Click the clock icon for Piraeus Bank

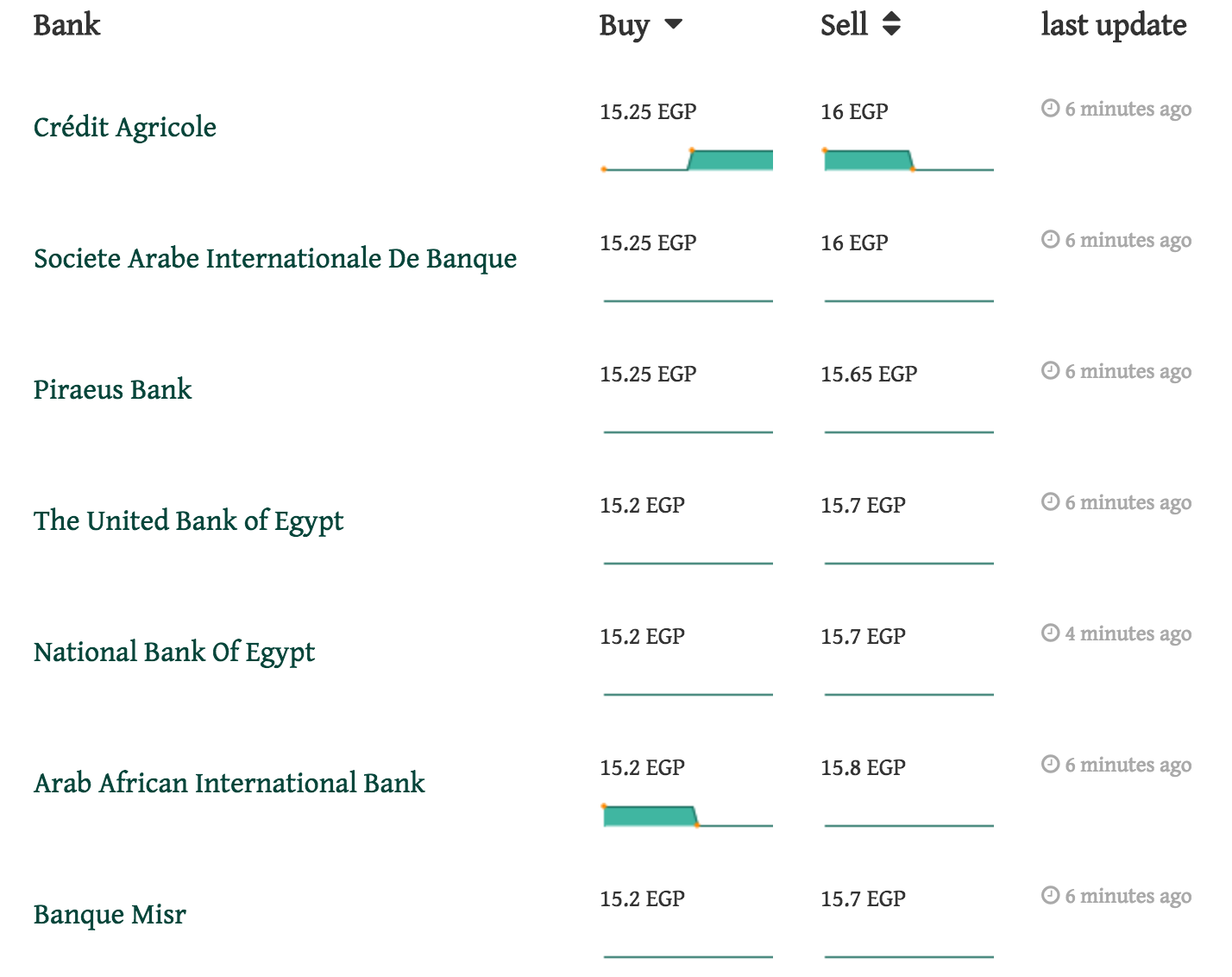tap(1050, 371)
